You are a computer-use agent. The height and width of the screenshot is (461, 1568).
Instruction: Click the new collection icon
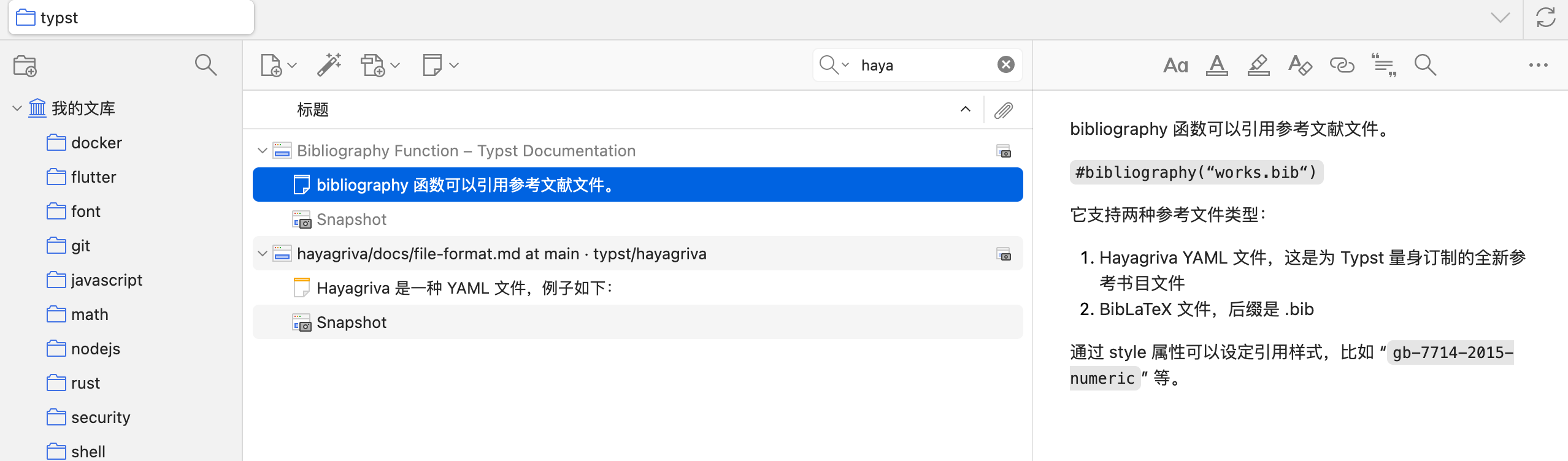point(25,66)
